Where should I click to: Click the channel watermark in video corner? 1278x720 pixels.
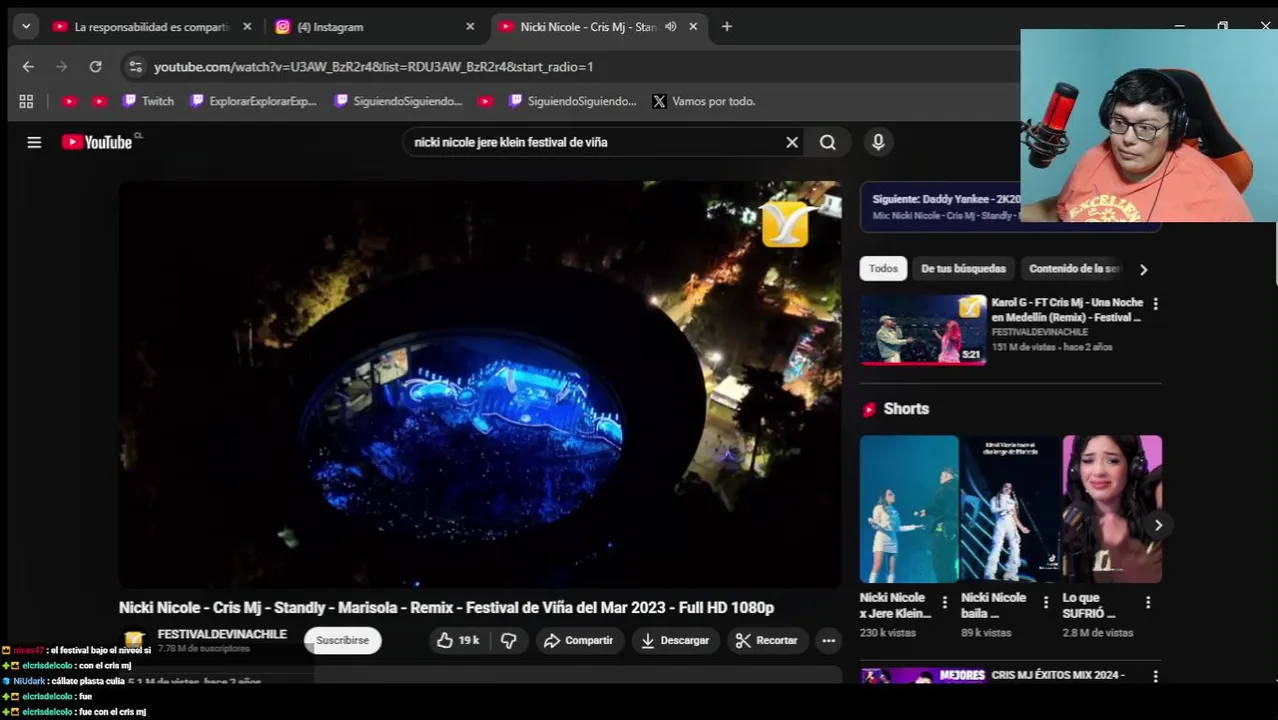point(785,224)
